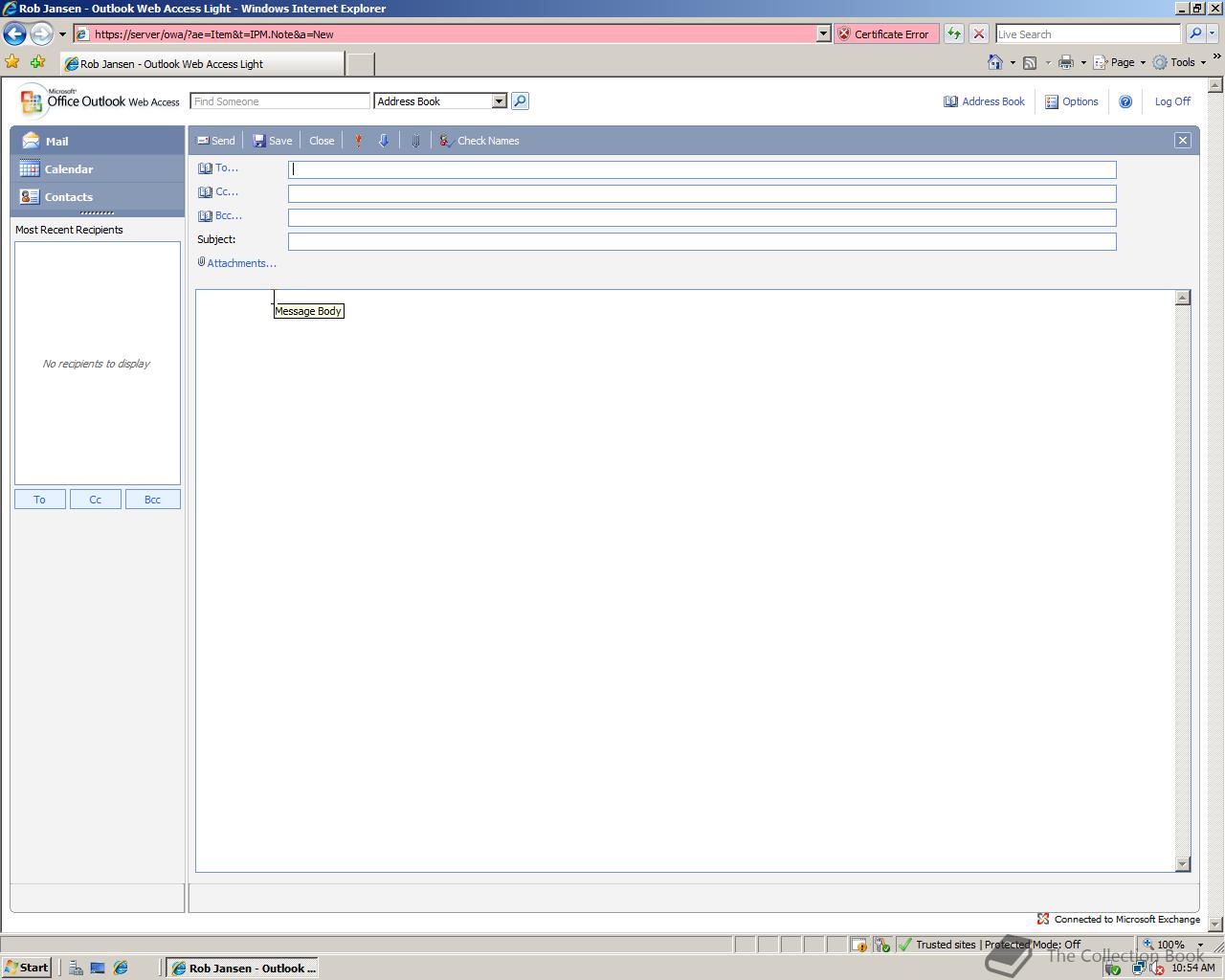Click the Save floppy disk icon
Screen dimensions: 1225x980
[259, 141]
